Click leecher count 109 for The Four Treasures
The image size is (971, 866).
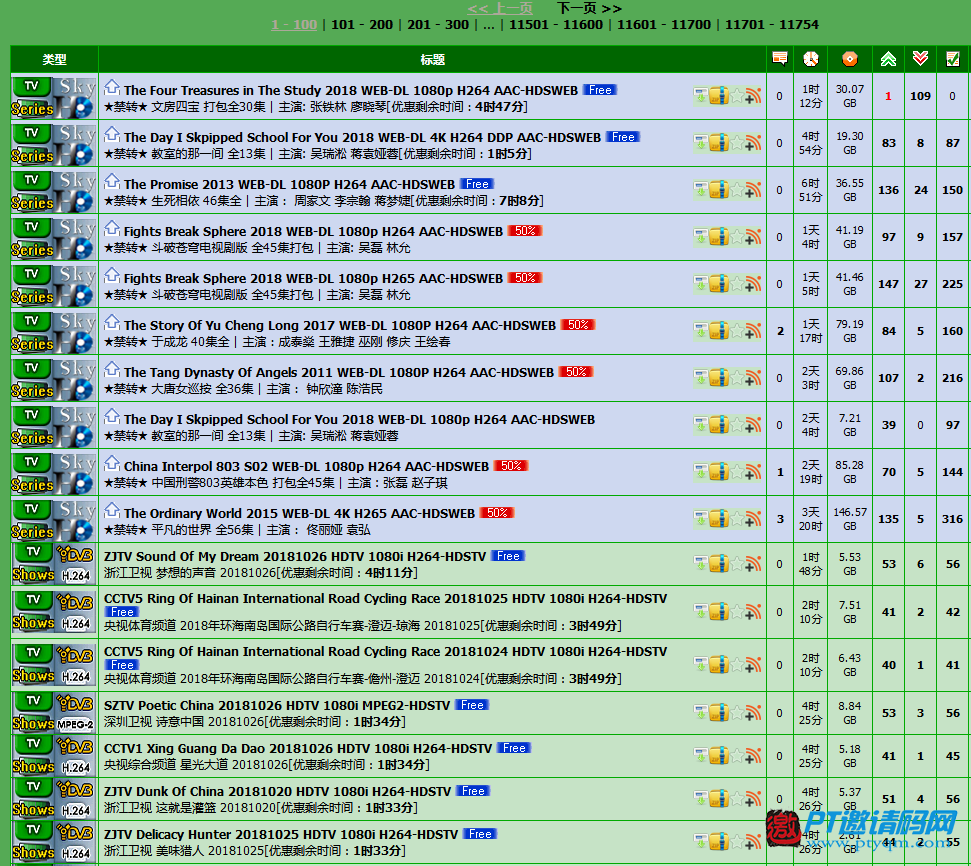pos(920,96)
